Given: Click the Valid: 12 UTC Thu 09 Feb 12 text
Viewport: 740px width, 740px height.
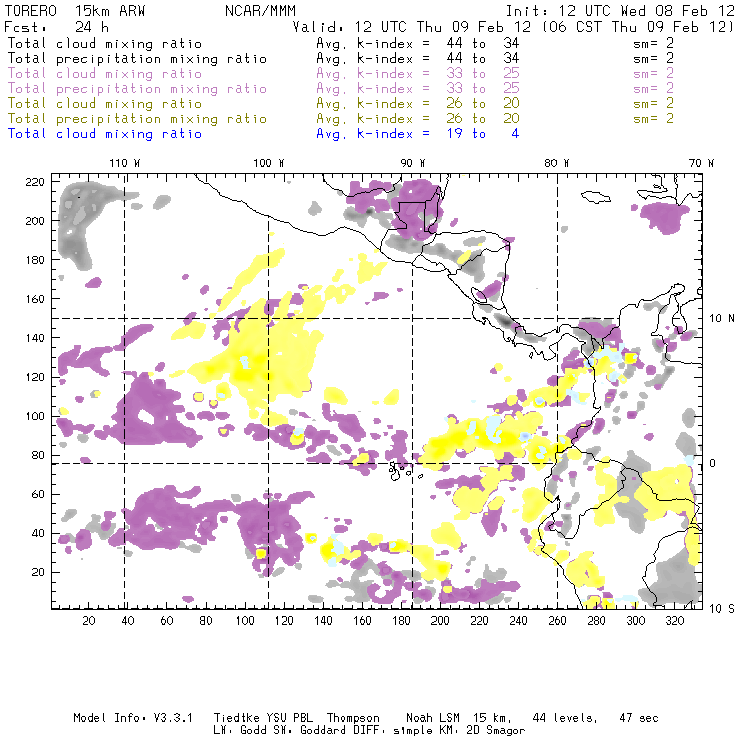Looking at the screenshot, I should [x=412, y=26].
